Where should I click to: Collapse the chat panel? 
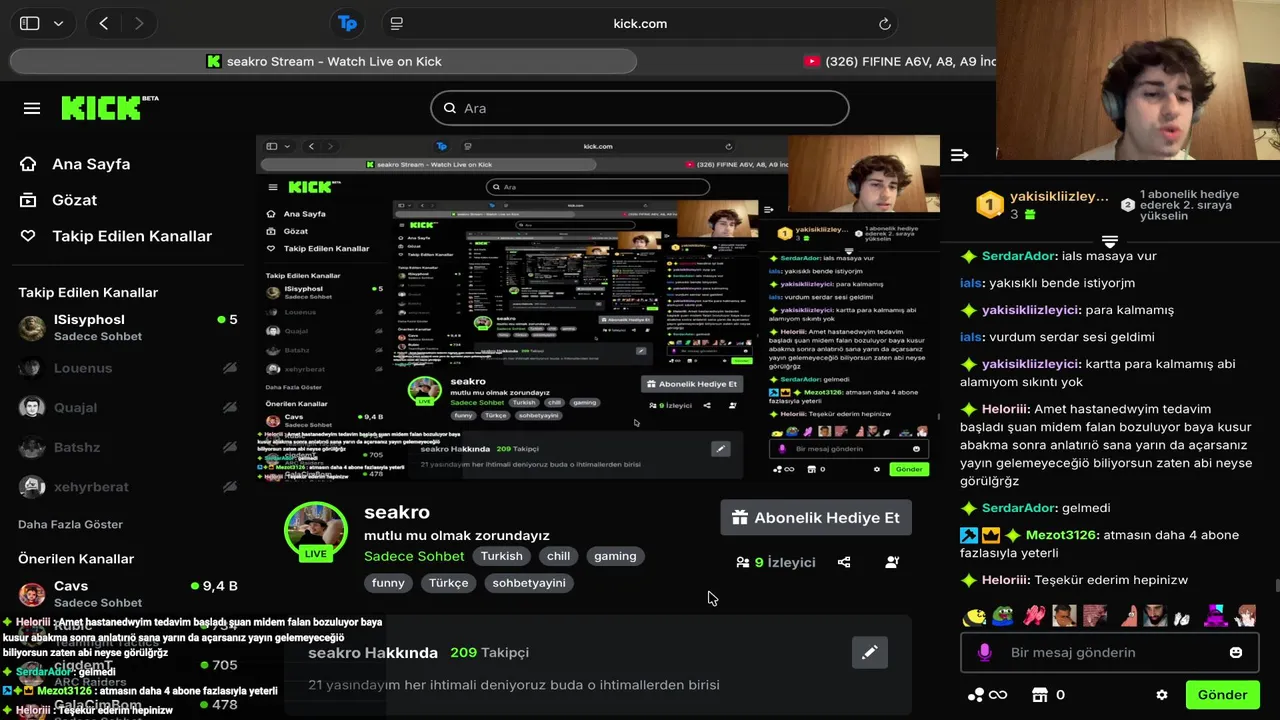959,155
